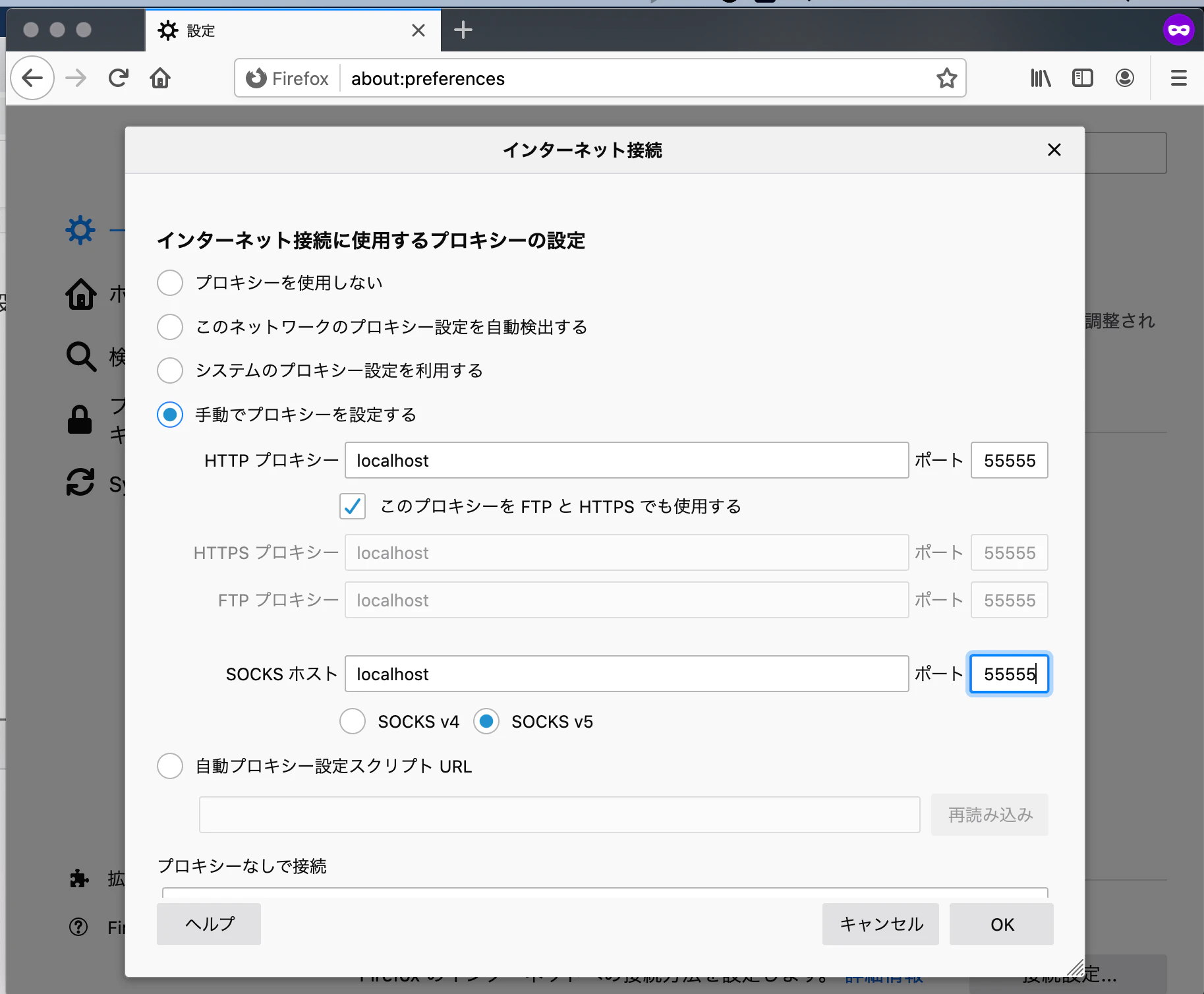
Task: Click the private browsing mask icon
Action: 1179,30
